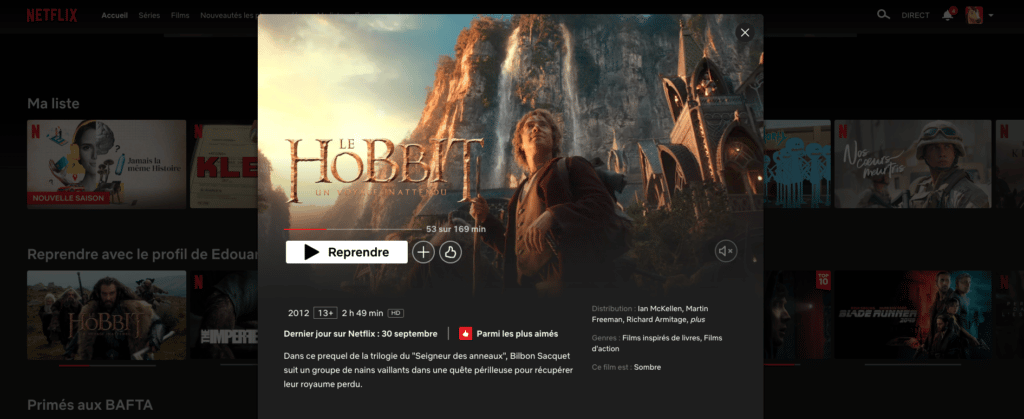Click actor link Ian McKellen
The height and width of the screenshot is (419, 1024).
(659, 308)
